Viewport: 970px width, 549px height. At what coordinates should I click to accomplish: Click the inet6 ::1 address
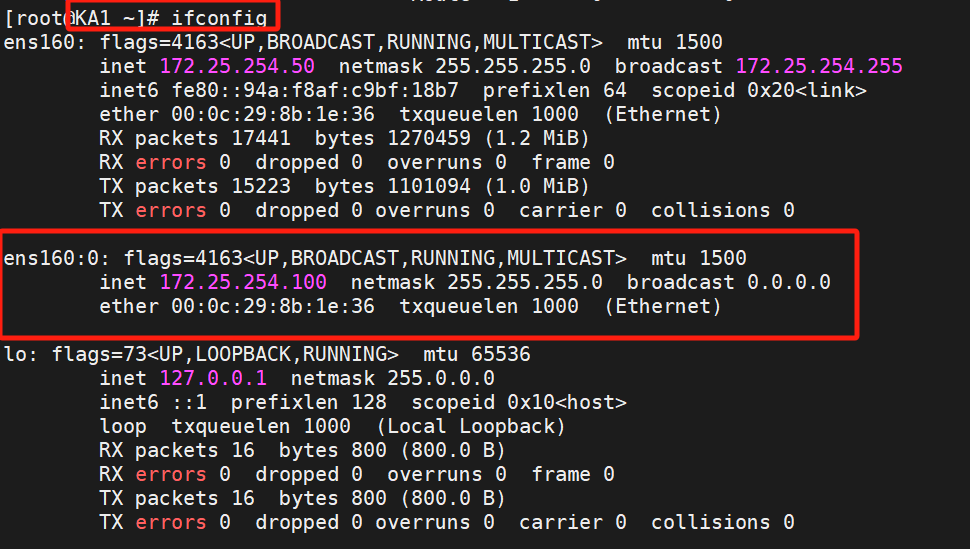[x=153, y=402]
